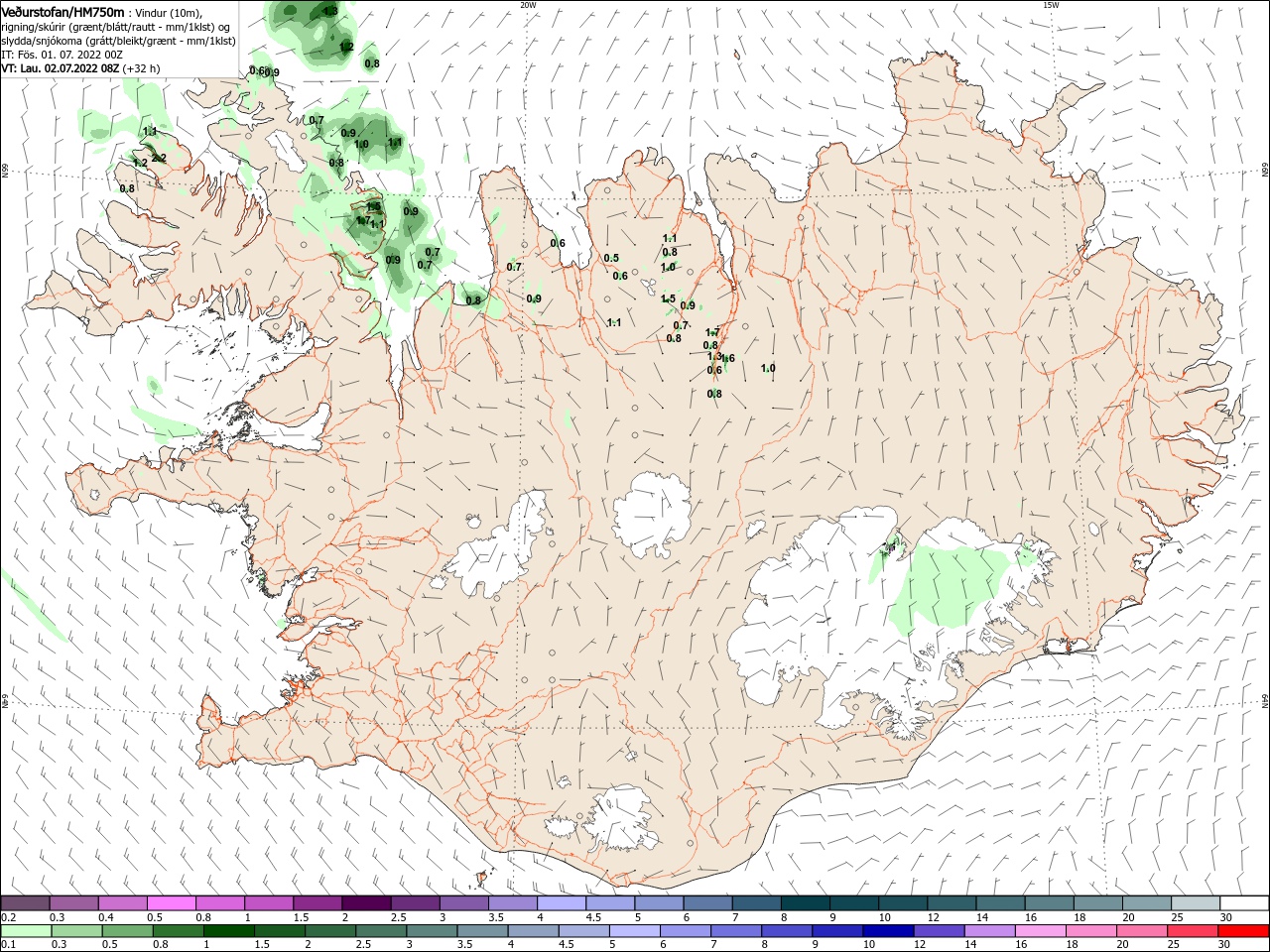Click the '(+32 h)' forecast offset
This screenshot has width=1270, height=952.
click(141, 68)
